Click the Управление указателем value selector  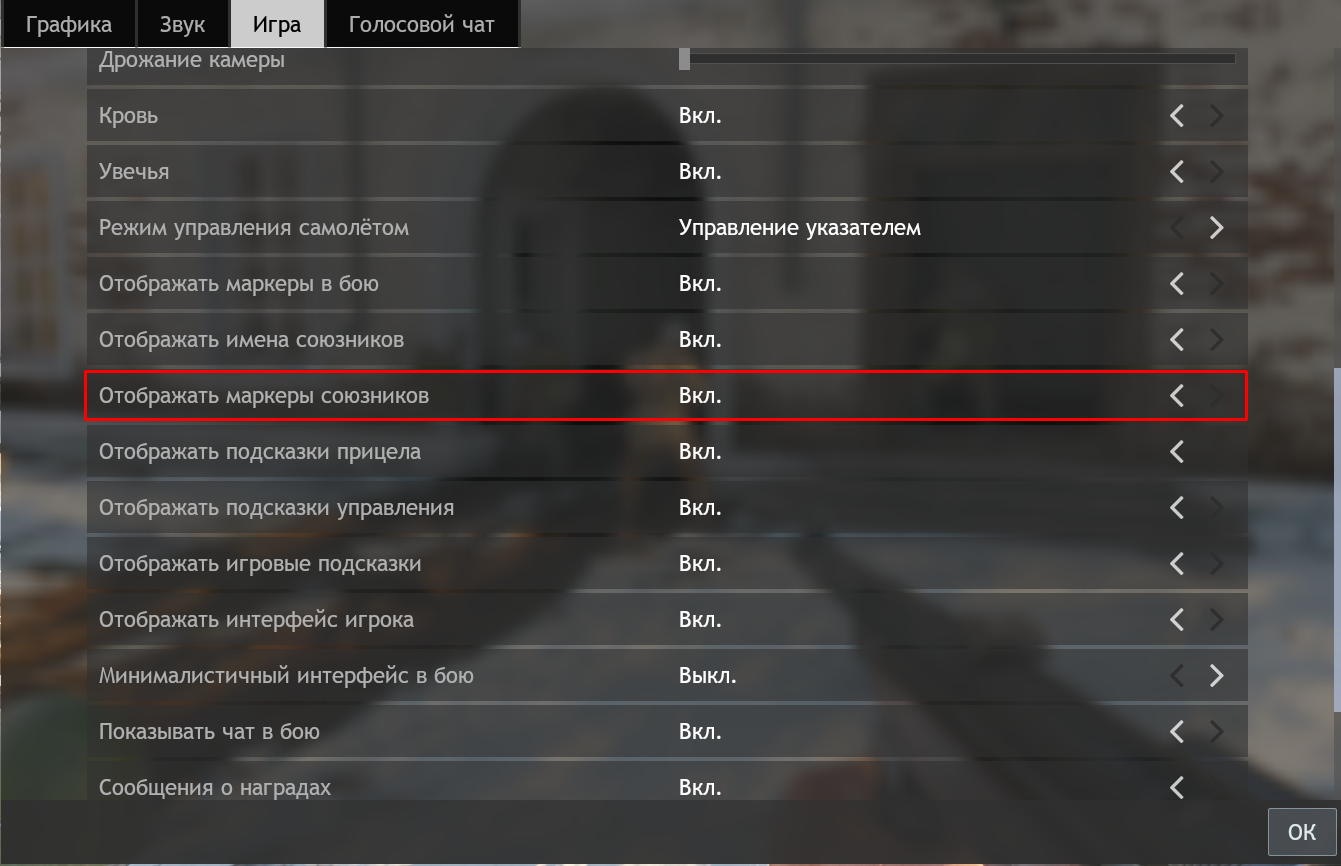pos(799,228)
